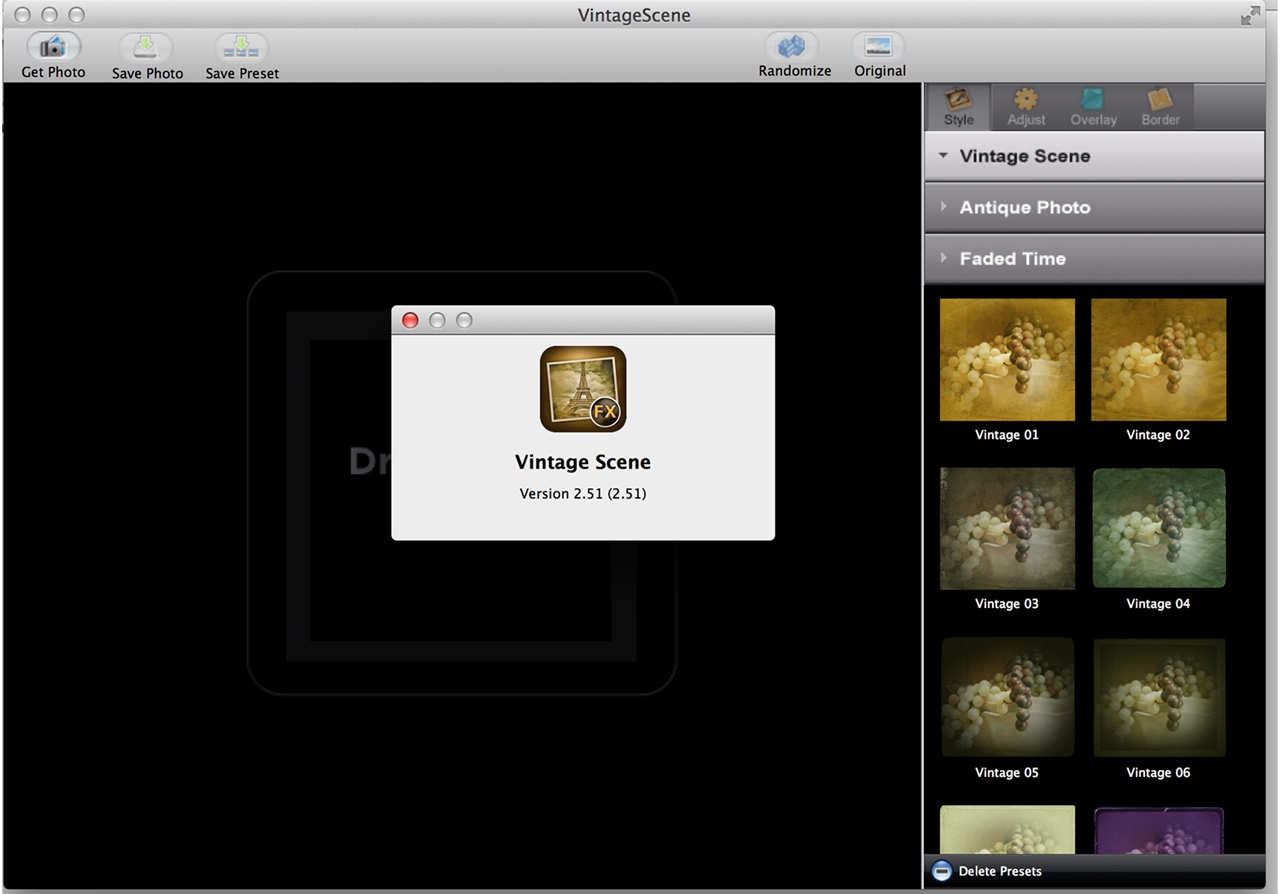Switch to the Style tab

click(x=958, y=107)
